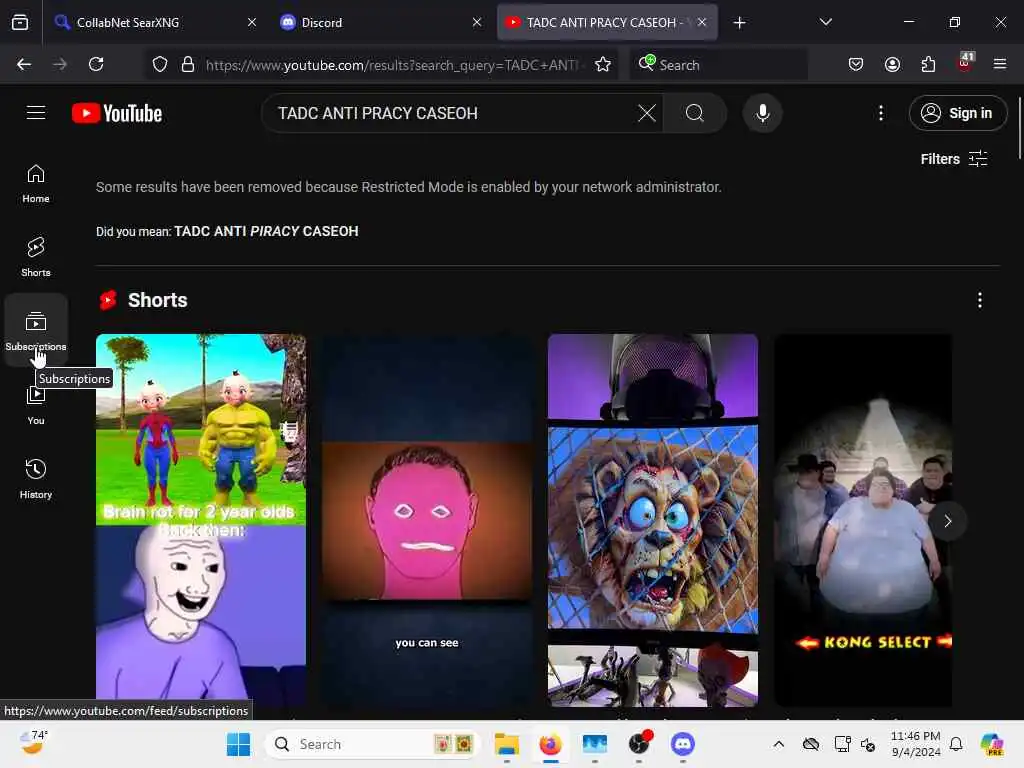Open Shorts in the YouTube sidebar

point(36,257)
